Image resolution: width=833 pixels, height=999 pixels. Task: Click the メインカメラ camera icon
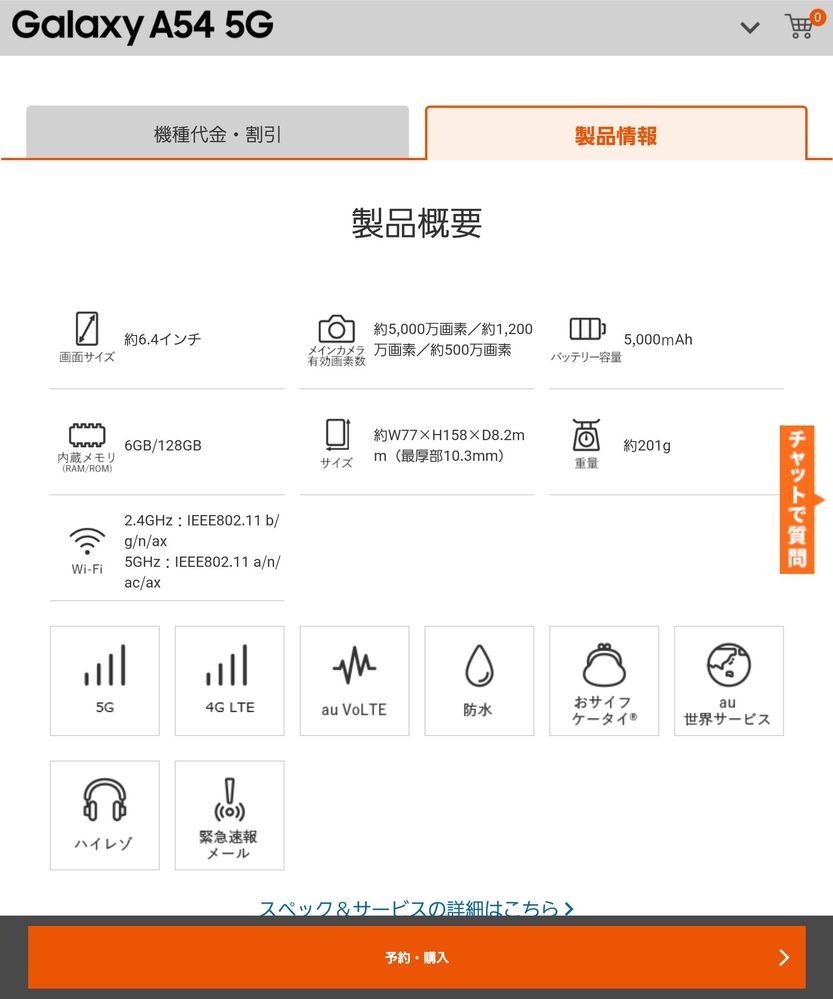coord(337,329)
